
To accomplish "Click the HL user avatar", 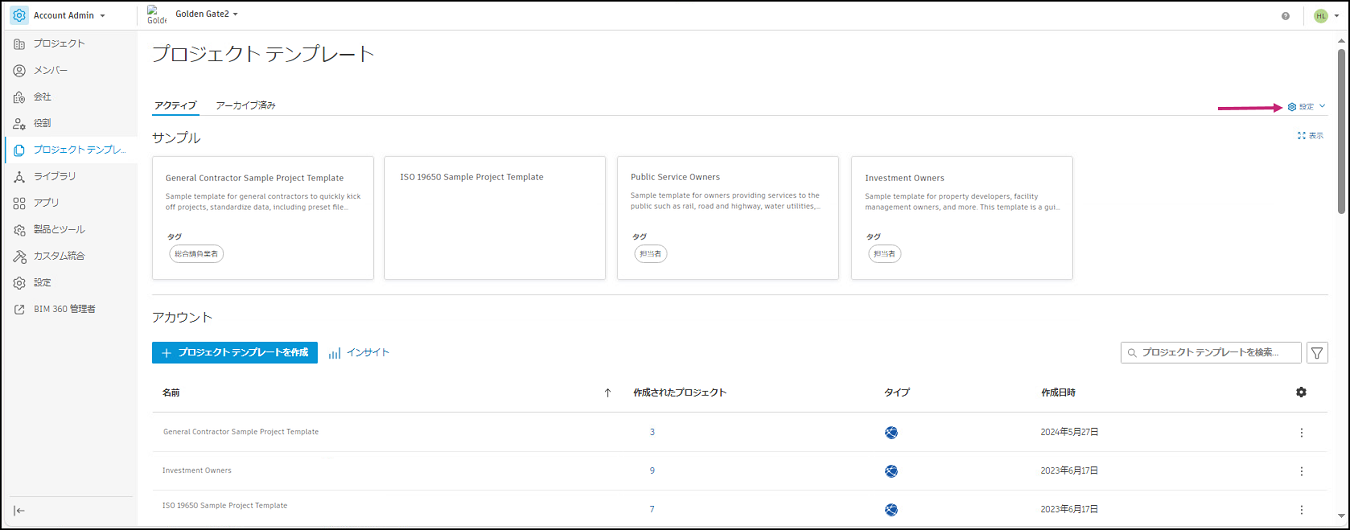I will (x=1320, y=16).
